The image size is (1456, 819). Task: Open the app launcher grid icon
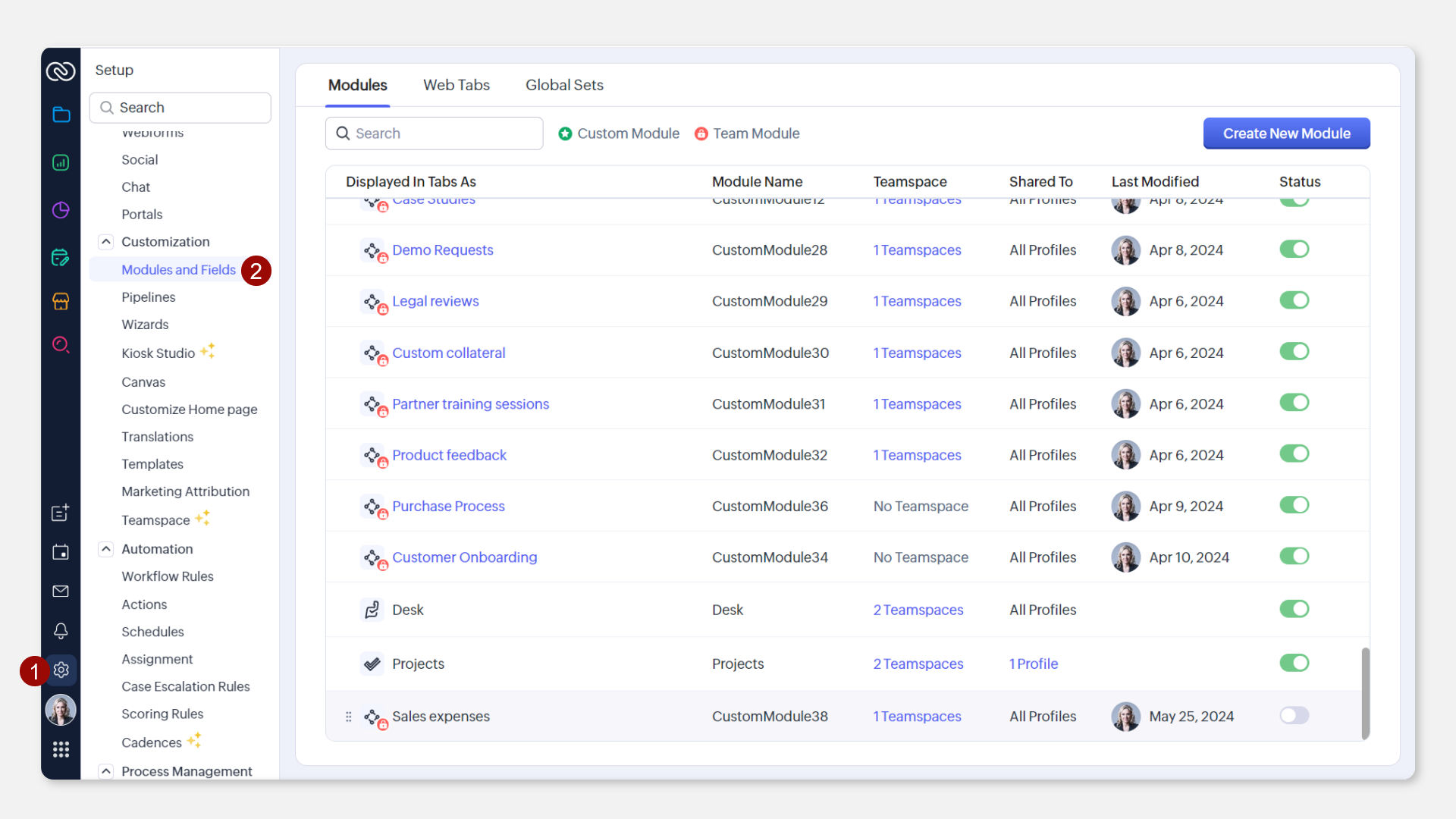pyautogui.click(x=61, y=750)
